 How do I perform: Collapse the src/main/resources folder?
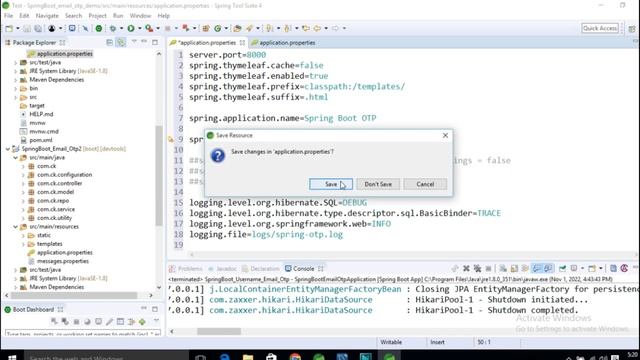pyautogui.click(x=16, y=227)
